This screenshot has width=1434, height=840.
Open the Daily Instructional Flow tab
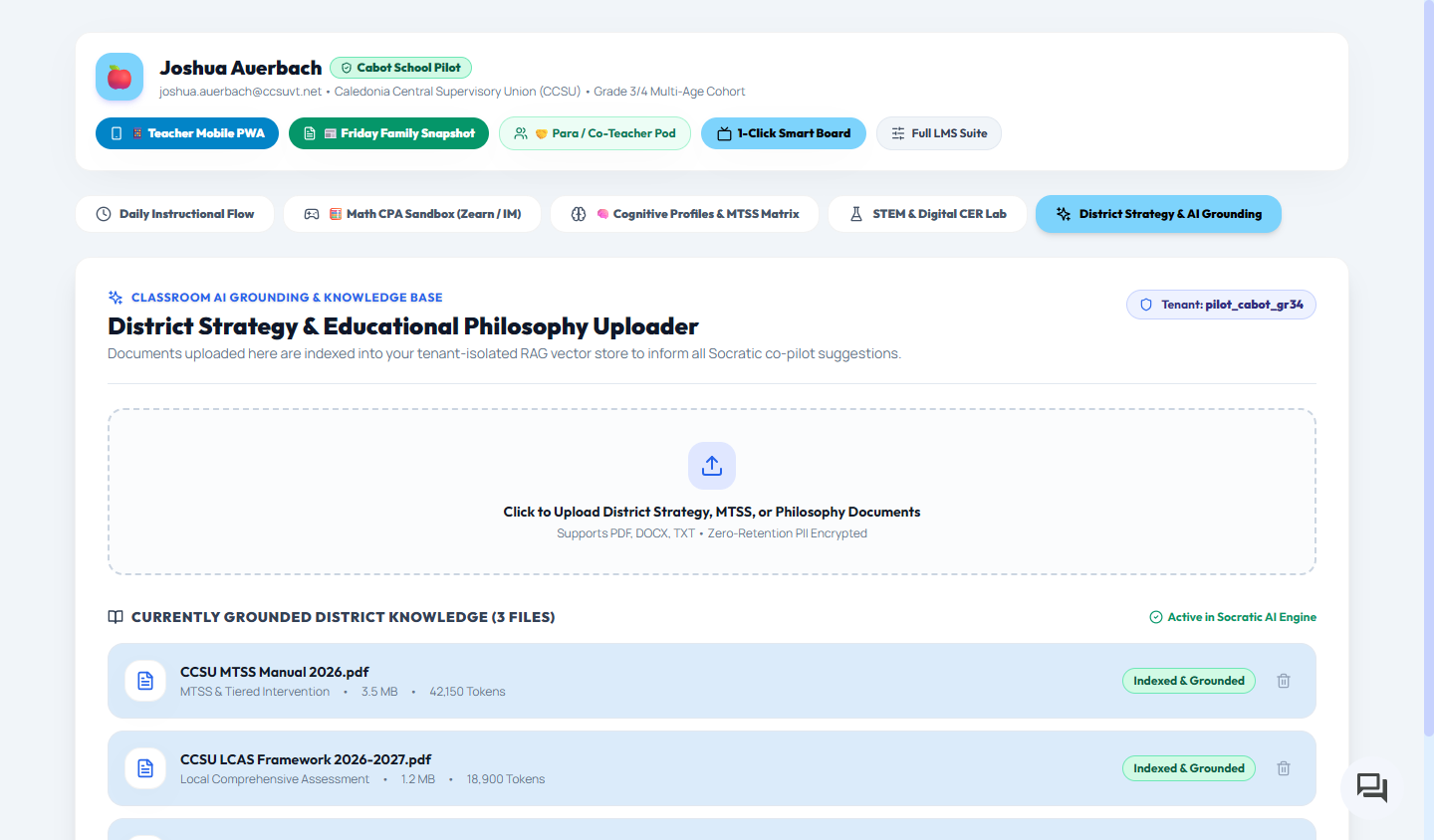point(174,214)
